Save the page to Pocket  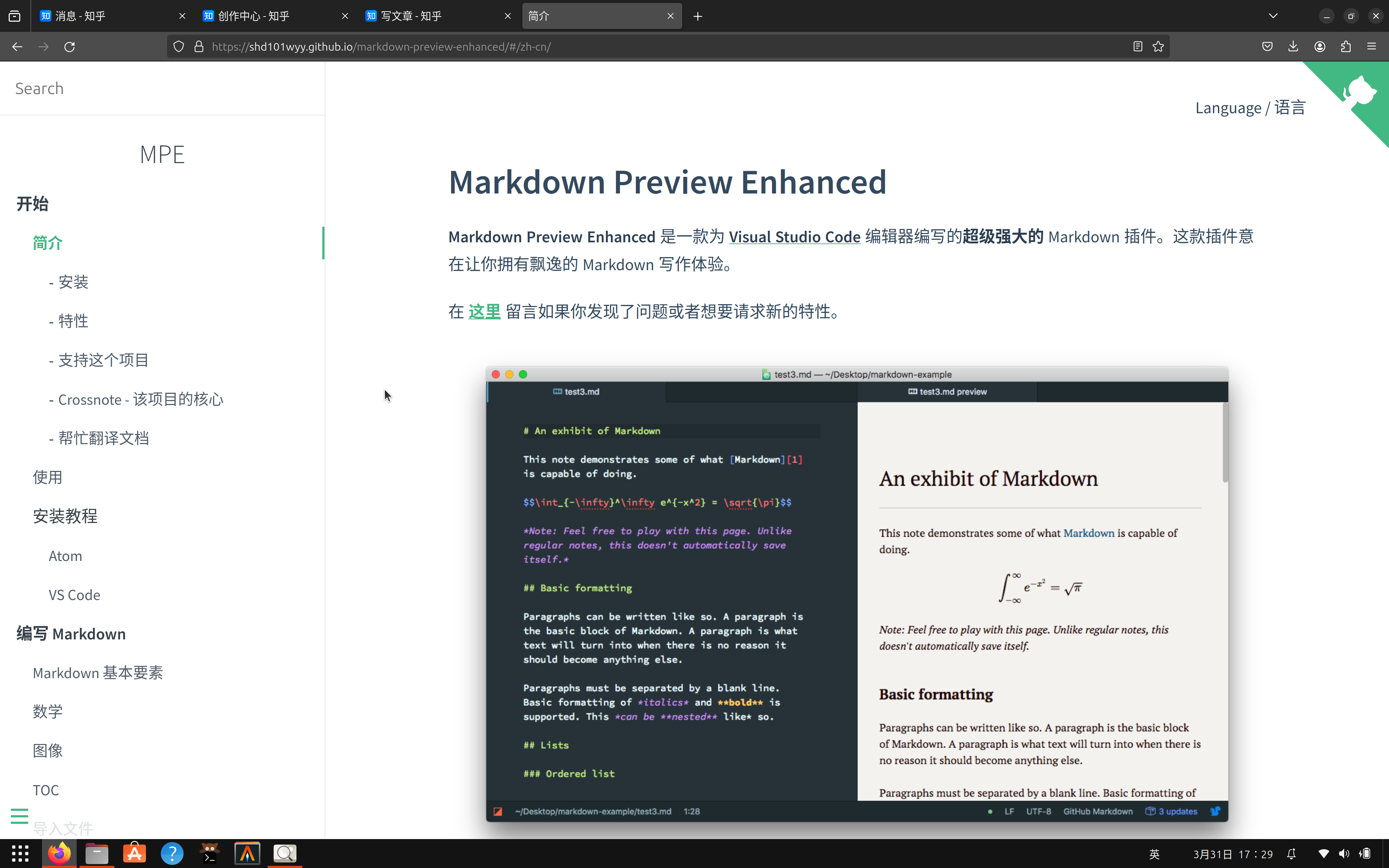tap(1267, 47)
